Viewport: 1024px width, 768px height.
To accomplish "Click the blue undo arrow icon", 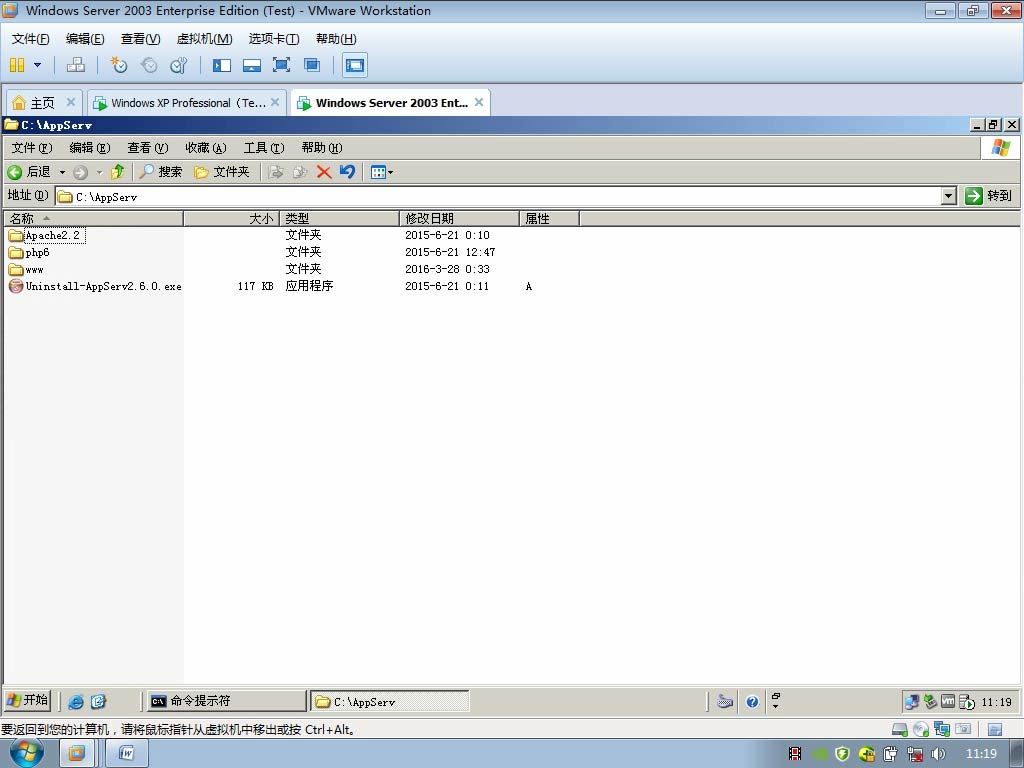I will pos(347,172).
